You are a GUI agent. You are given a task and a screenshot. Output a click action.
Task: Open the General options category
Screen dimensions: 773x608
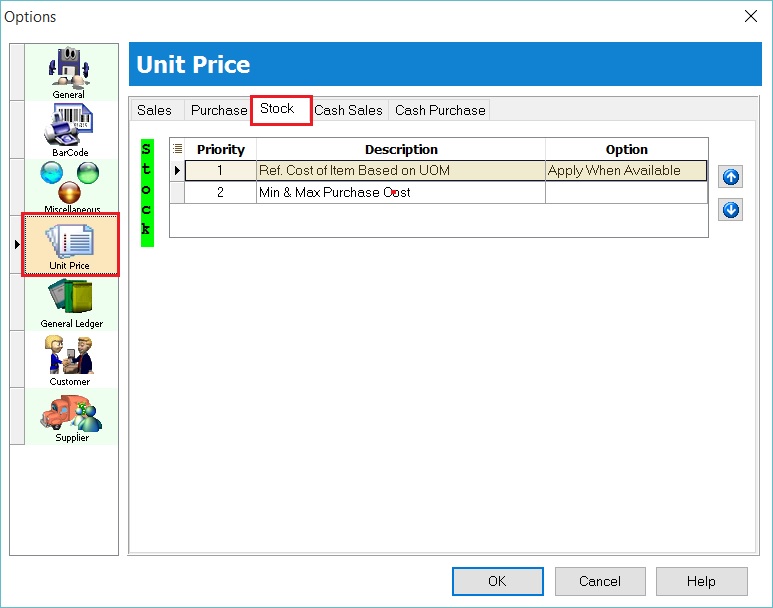tap(69, 71)
